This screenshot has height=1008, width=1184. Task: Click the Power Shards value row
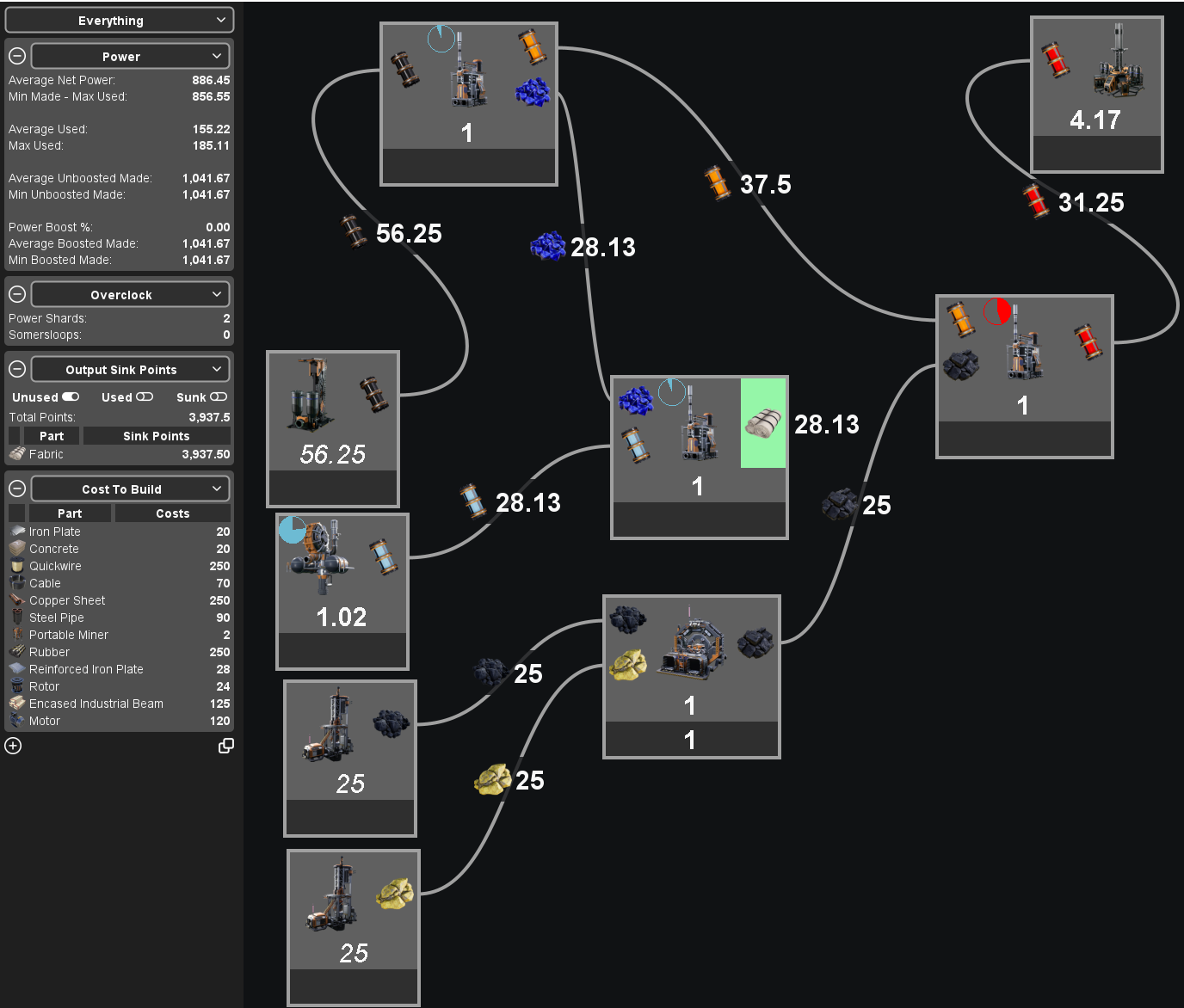click(120, 318)
